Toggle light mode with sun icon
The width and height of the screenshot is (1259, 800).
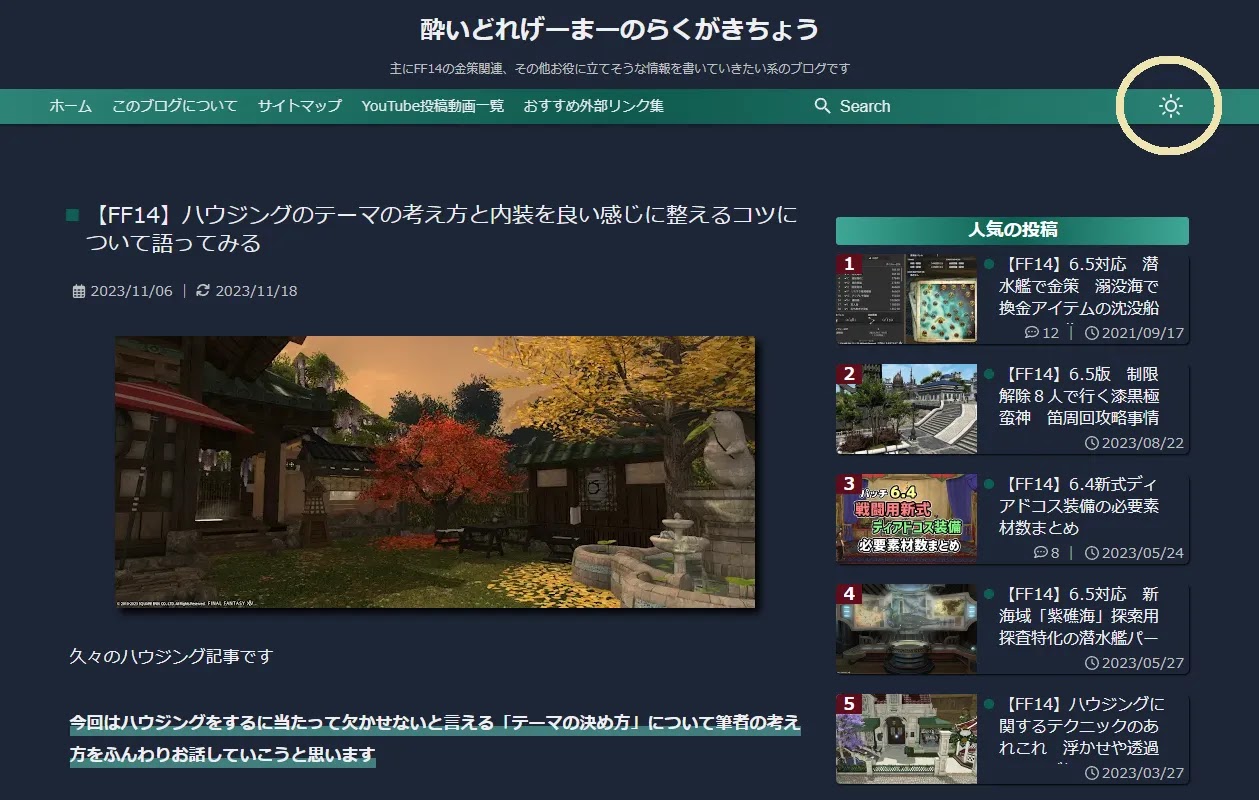pyautogui.click(x=1170, y=106)
